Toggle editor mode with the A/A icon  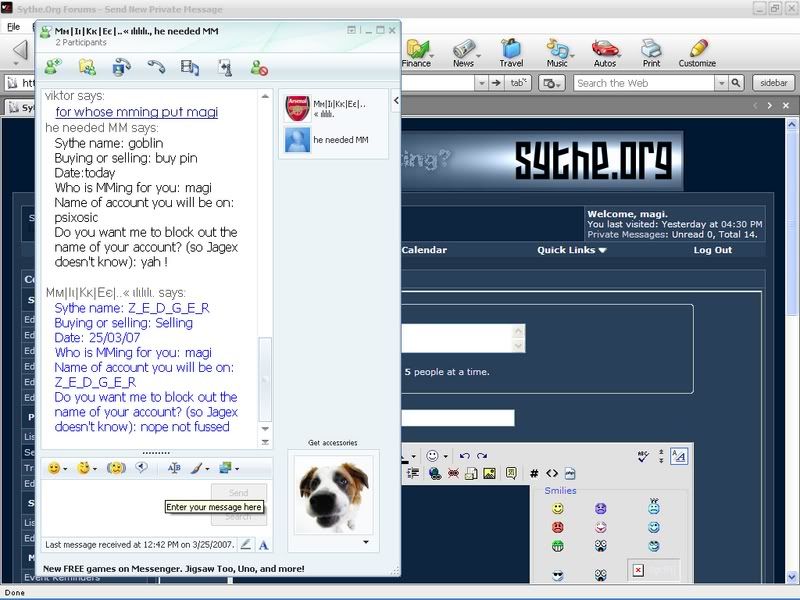(x=679, y=456)
